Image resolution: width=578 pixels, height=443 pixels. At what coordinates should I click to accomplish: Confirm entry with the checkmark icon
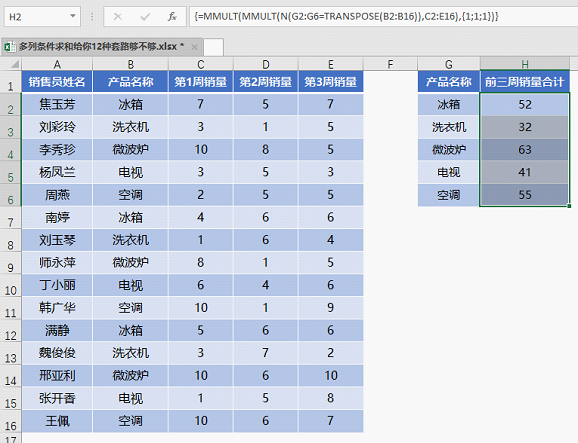pyautogui.click(x=145, y=17)
